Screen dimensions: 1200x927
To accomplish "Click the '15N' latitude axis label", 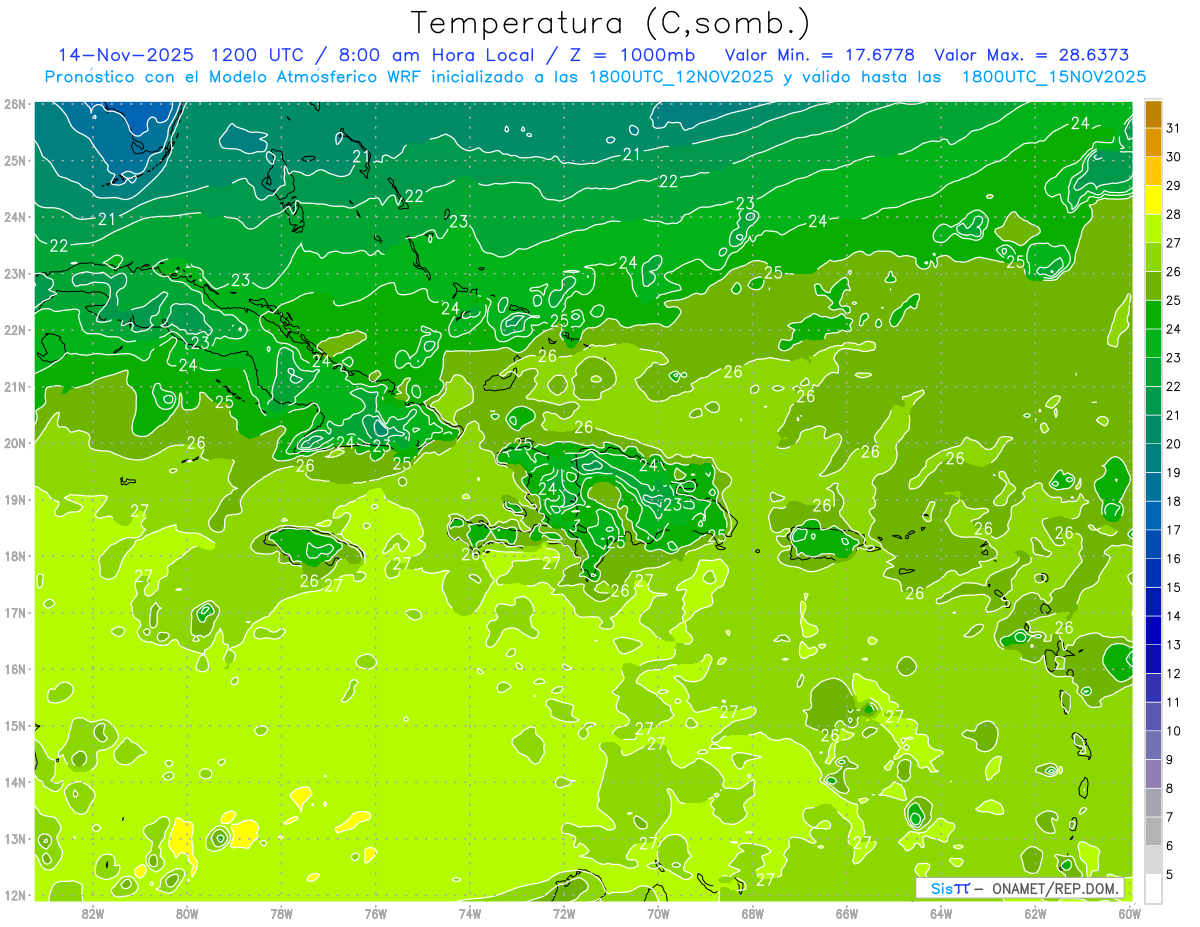I will 15,725.
